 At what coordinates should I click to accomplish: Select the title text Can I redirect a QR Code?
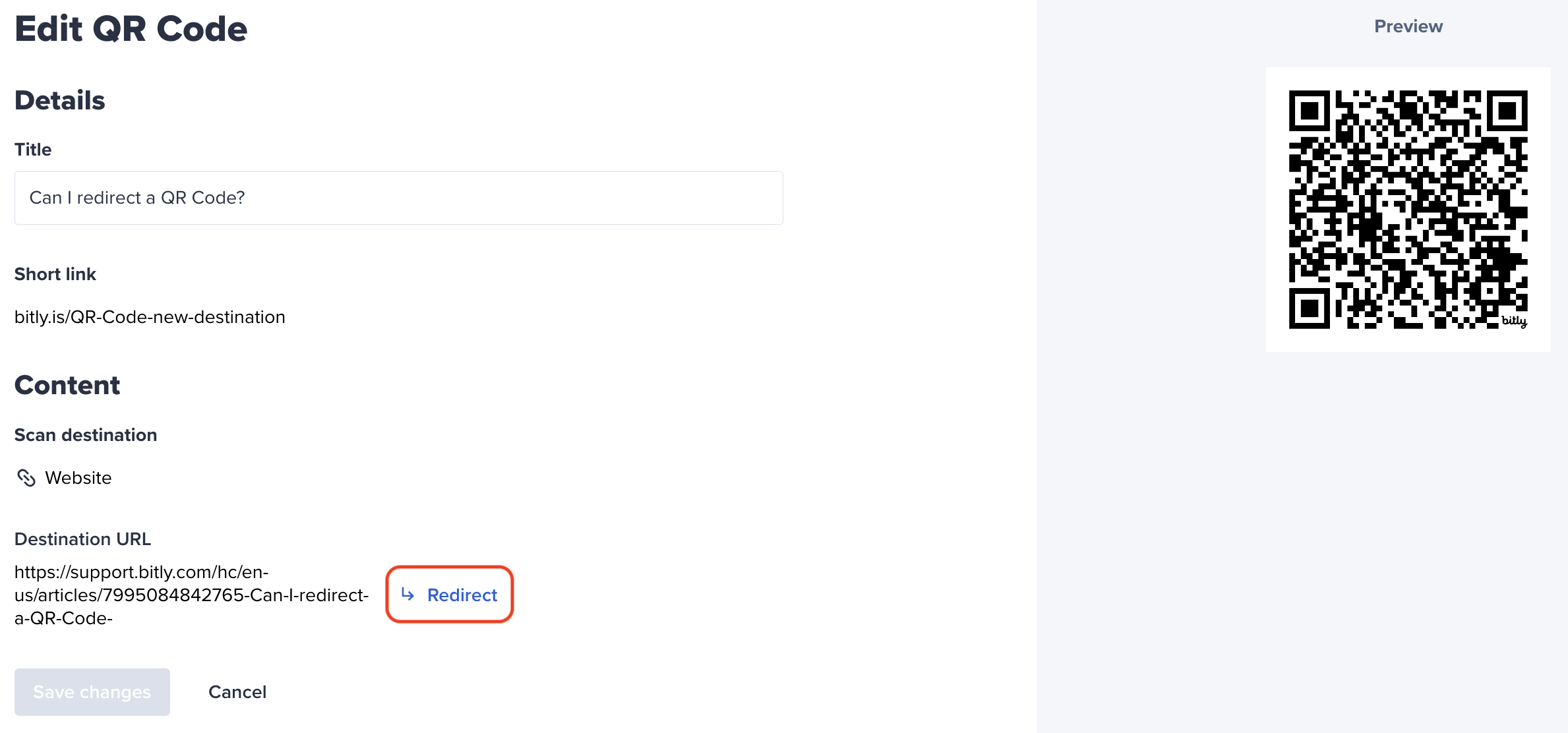click(x=135, y=198)
